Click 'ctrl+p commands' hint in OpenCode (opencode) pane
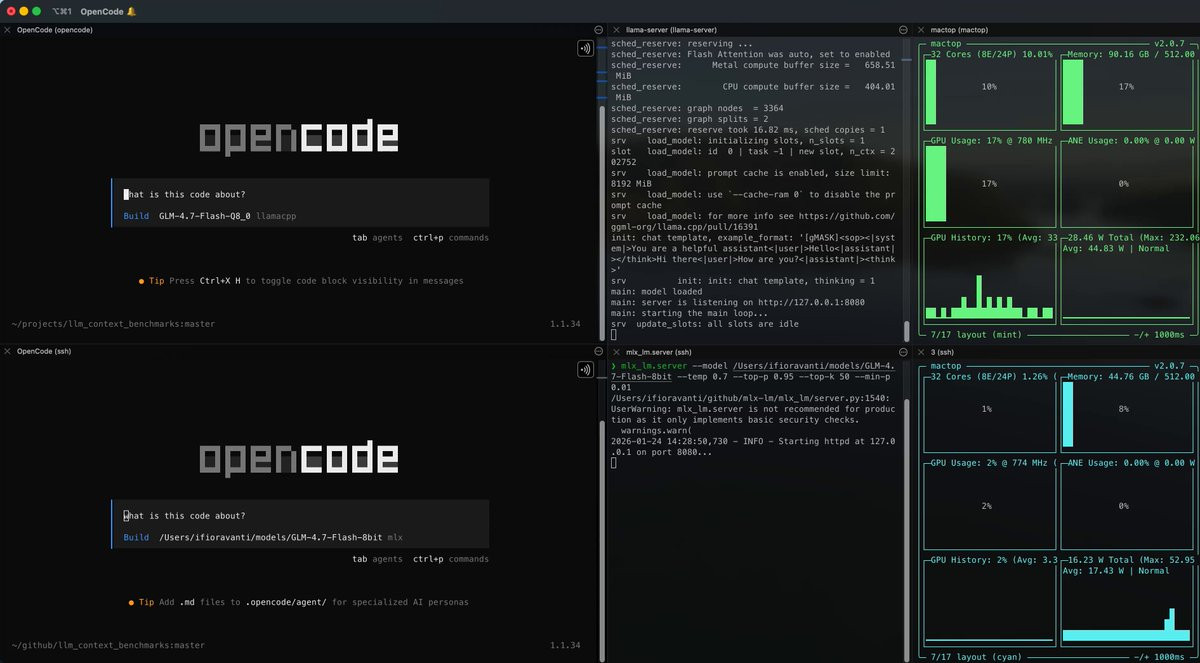This screenshot has width=1200, height=663. point(451,238)
